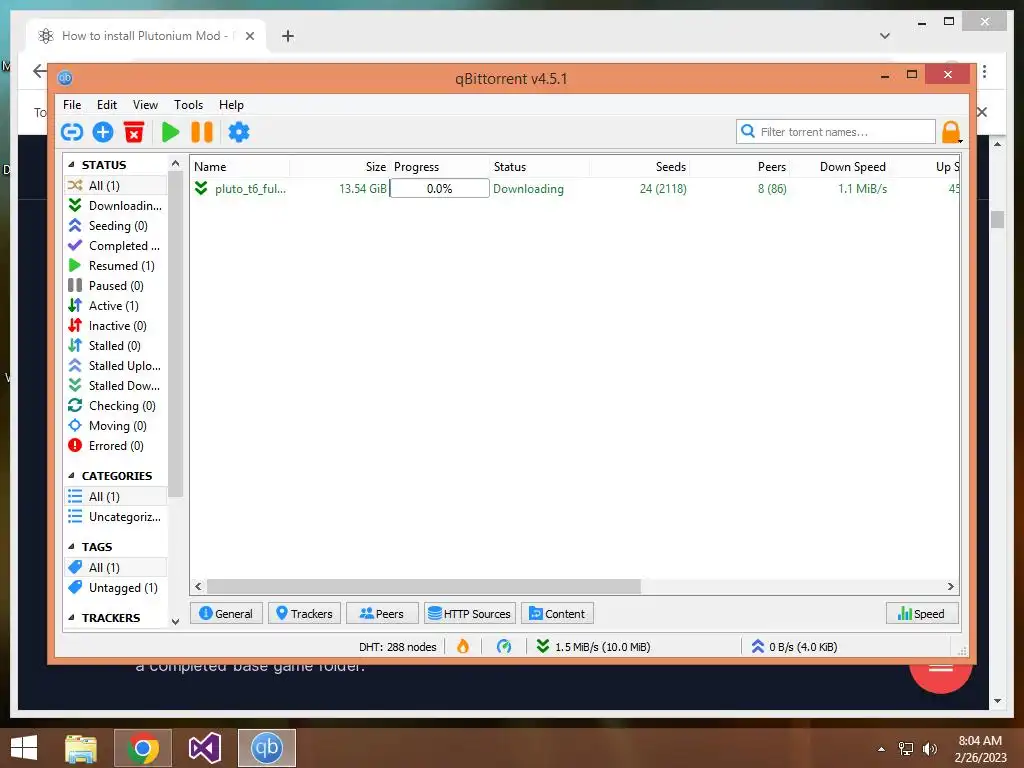Select the Active (1) filter
Image resolution: width=1024 pixels, height=768 pixels.
tap(116, 306)
